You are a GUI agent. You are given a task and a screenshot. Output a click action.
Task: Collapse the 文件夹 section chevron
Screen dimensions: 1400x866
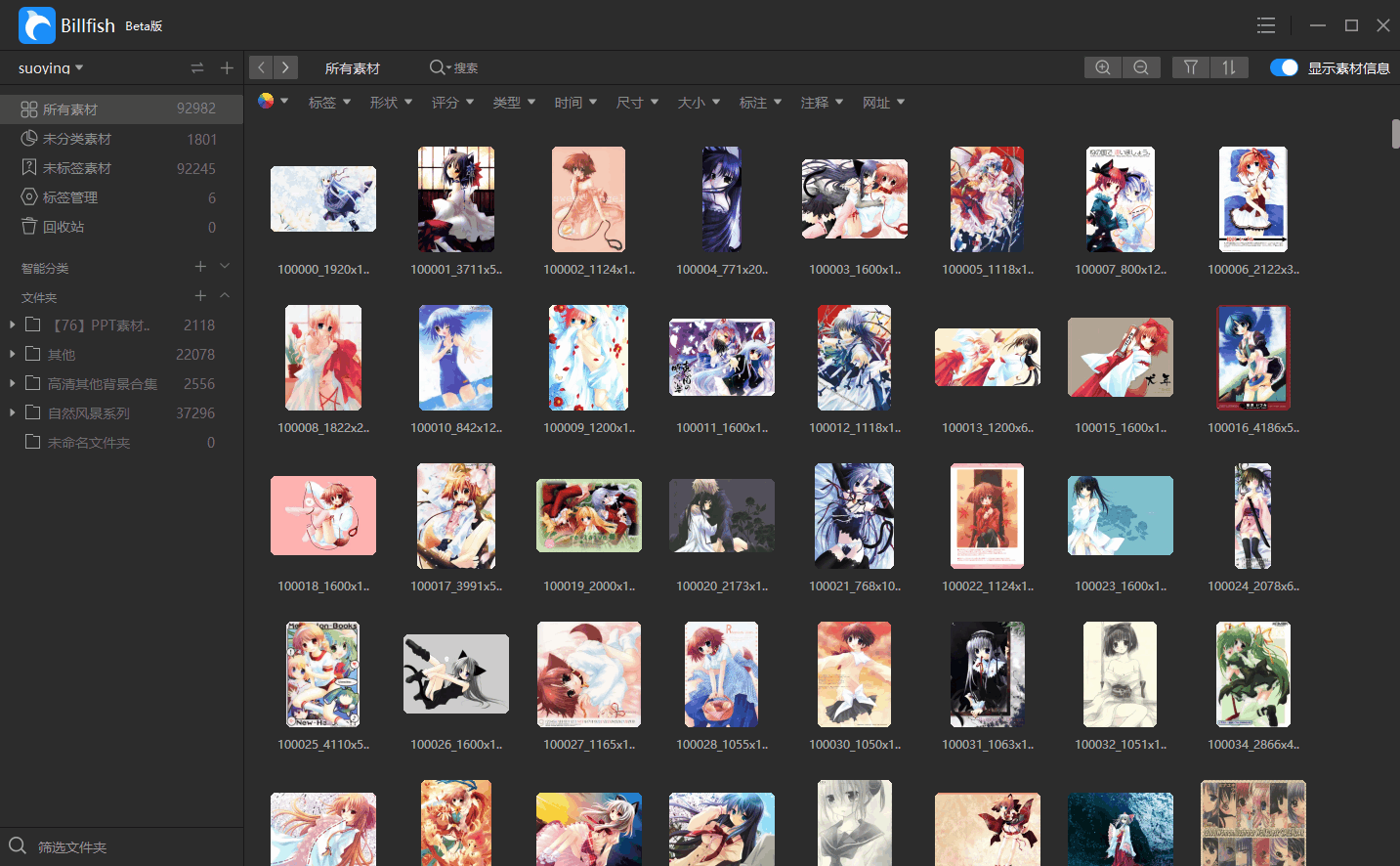click(x=225, y=295)
